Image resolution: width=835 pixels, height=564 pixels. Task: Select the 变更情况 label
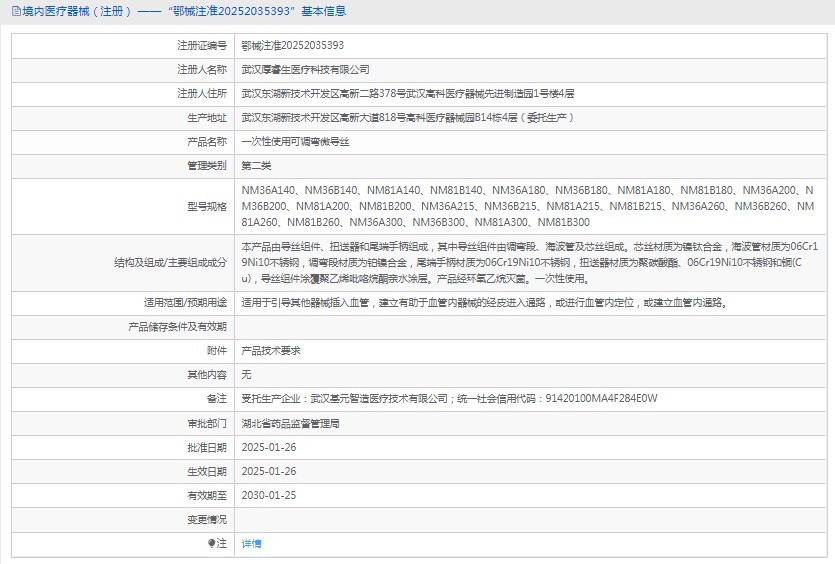(x=207, y=519)
